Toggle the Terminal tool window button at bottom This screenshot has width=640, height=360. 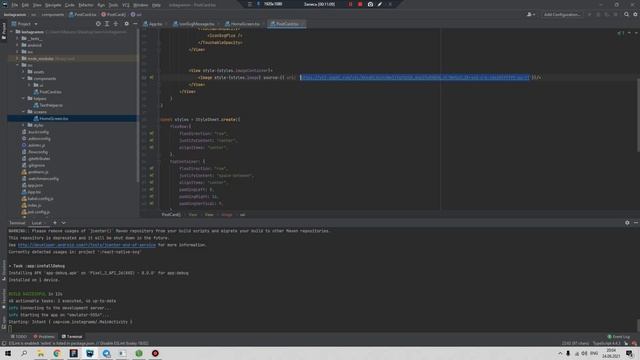pos(72,337)
